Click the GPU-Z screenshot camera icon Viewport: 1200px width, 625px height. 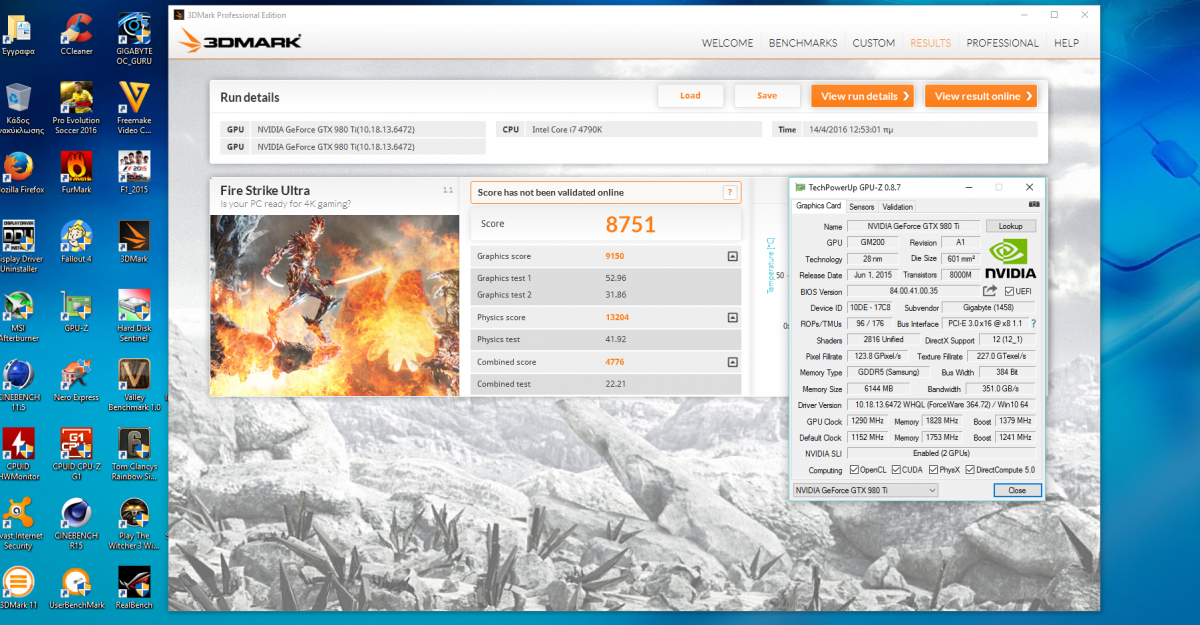1034,205
